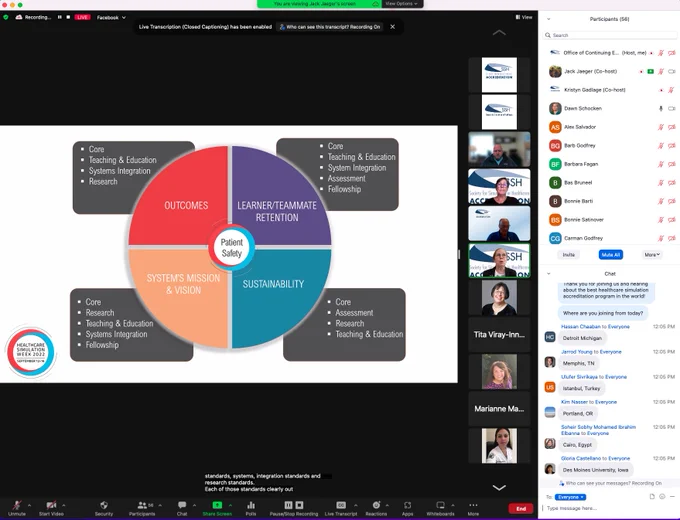Click the Start Video camera icon
Viewport: 680px width, 520px height.
51,505
